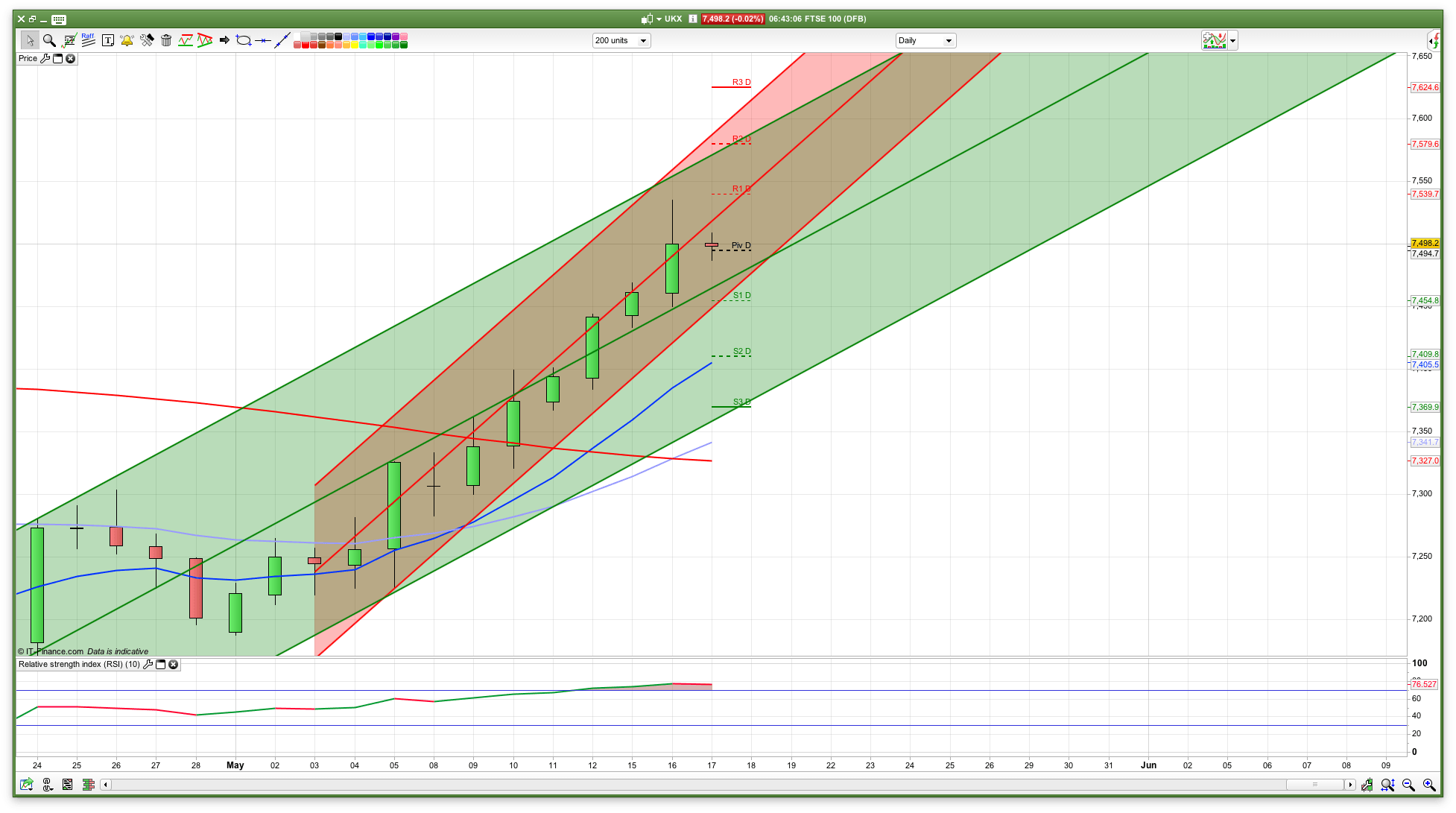
Task: Expand the chart template dropdown arrow
Action: pyautogui.click(x=1233, y=40)
